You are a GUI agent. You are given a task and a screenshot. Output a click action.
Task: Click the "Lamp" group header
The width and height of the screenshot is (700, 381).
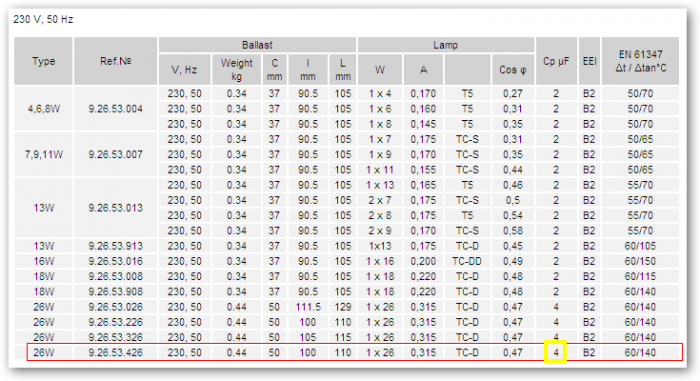pyautogui.click(x=446, y=45)
